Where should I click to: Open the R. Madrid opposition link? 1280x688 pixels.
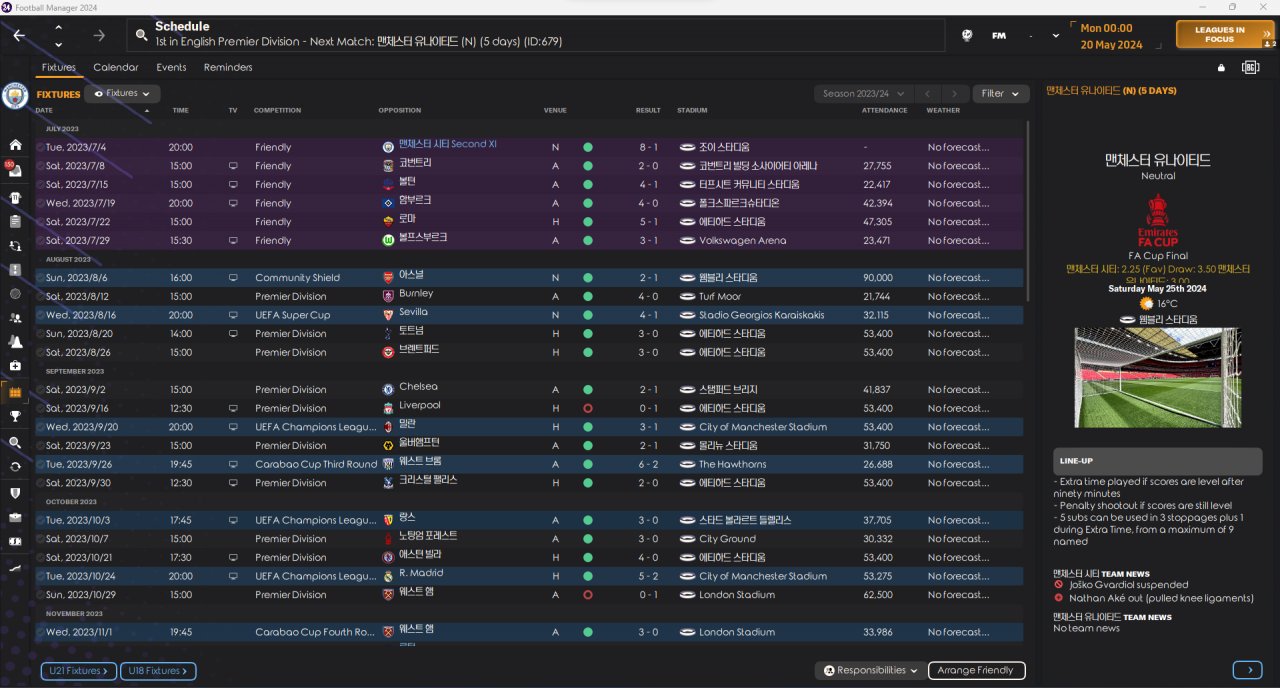coord(420,574)
